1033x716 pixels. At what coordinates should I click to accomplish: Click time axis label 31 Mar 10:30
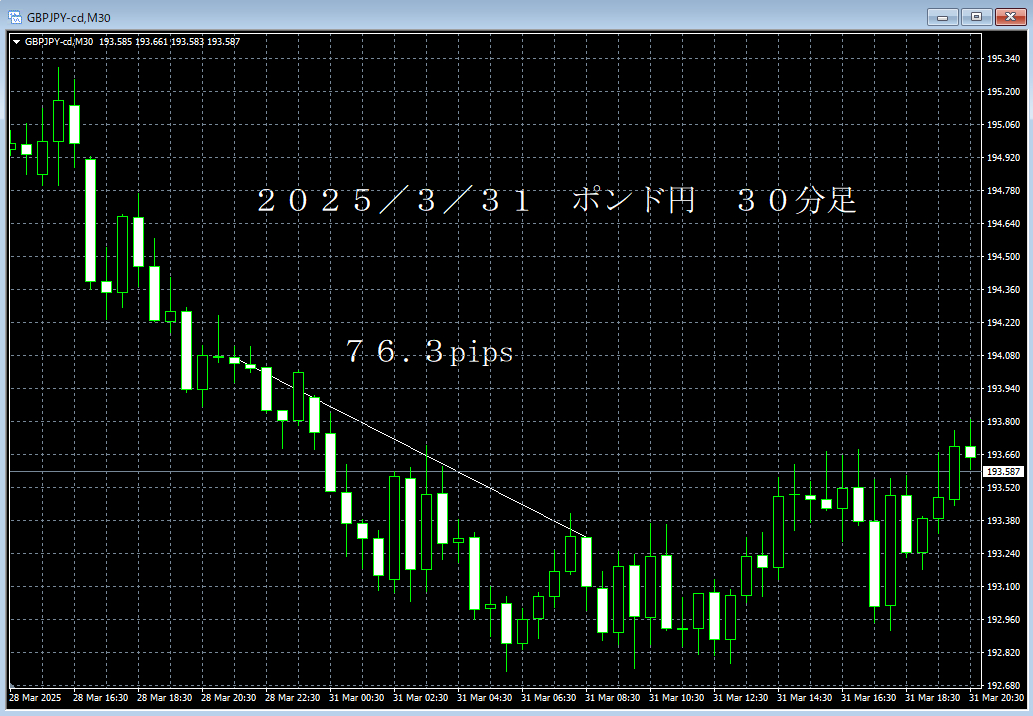(x=676, y=698)
